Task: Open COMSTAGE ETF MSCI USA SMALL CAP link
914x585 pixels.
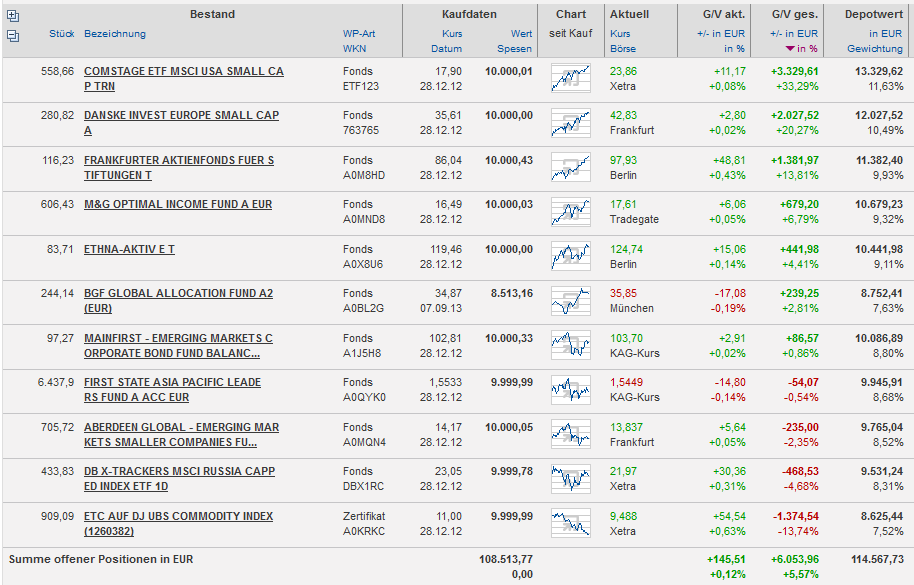Action: pyautogui.click(x=184, y=79)
